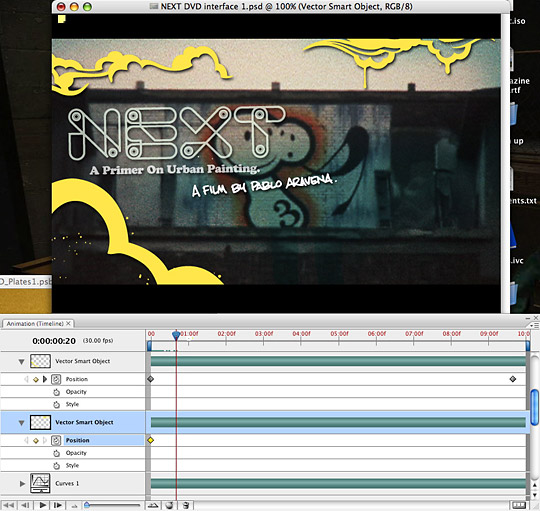Open the Animation panel options menu

pyautogui.click(x=535, y=325)
